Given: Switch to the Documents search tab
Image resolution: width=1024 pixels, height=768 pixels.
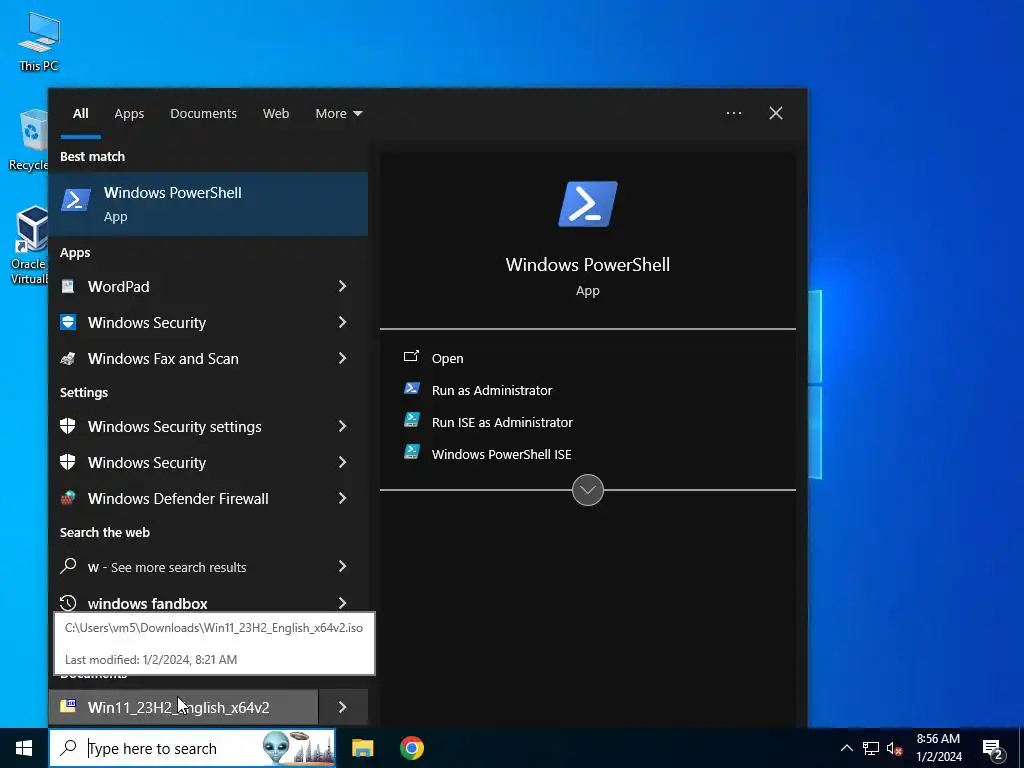Looking at the screenshot, I should (203, 114).
